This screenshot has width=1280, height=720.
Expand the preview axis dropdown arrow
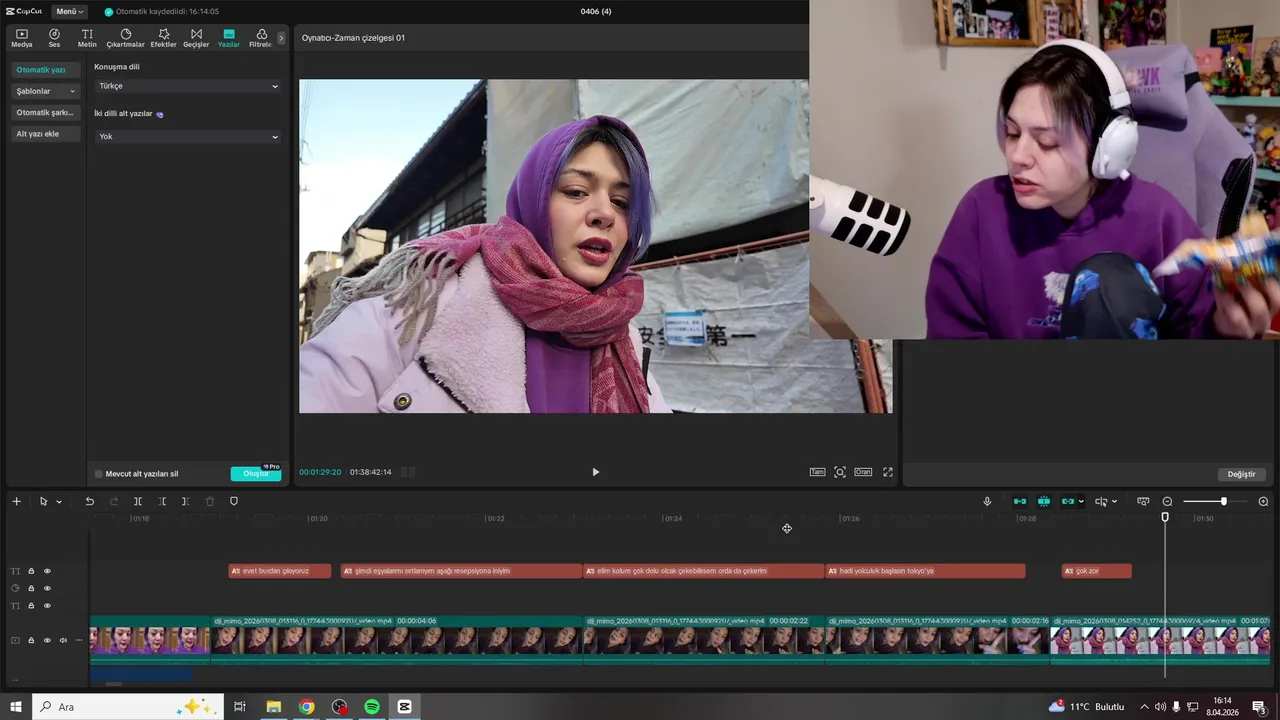click(1114, 502)
